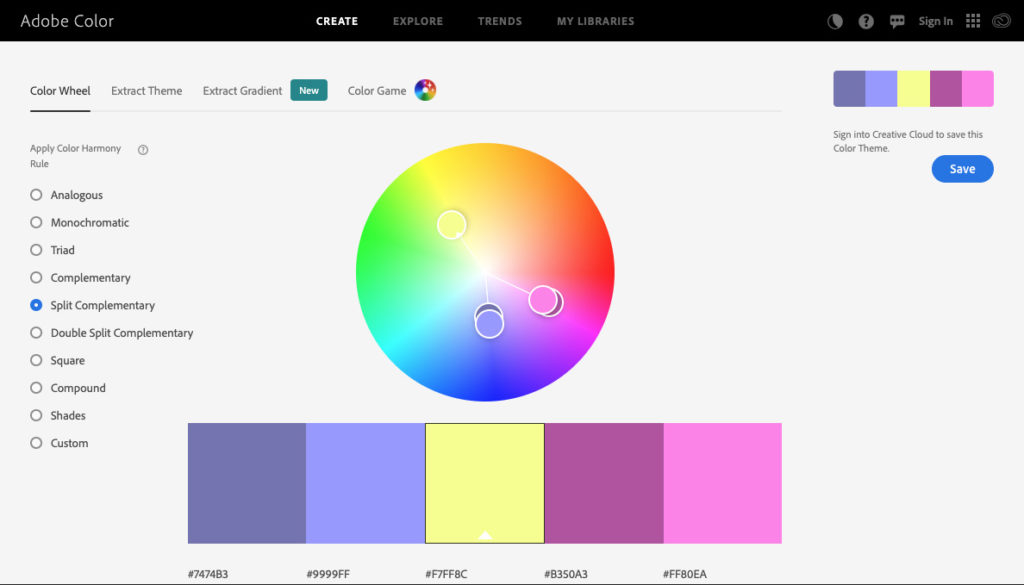Viewport: 1024px width, 585px height.
Task: Select the yellow #F7FF8C color swatch
Action: [x=484, y=483]
